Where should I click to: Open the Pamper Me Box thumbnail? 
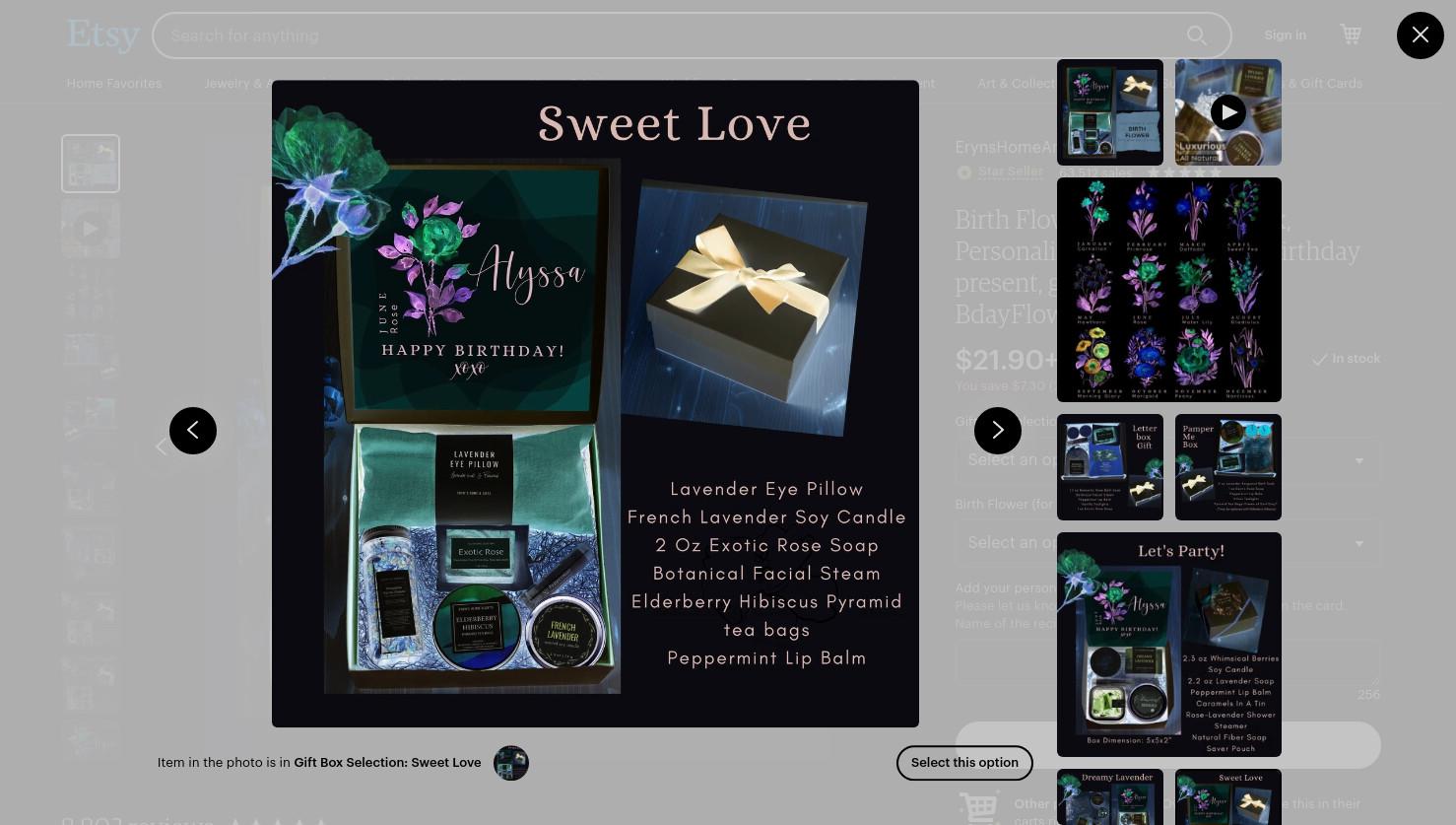[1228, 467]
